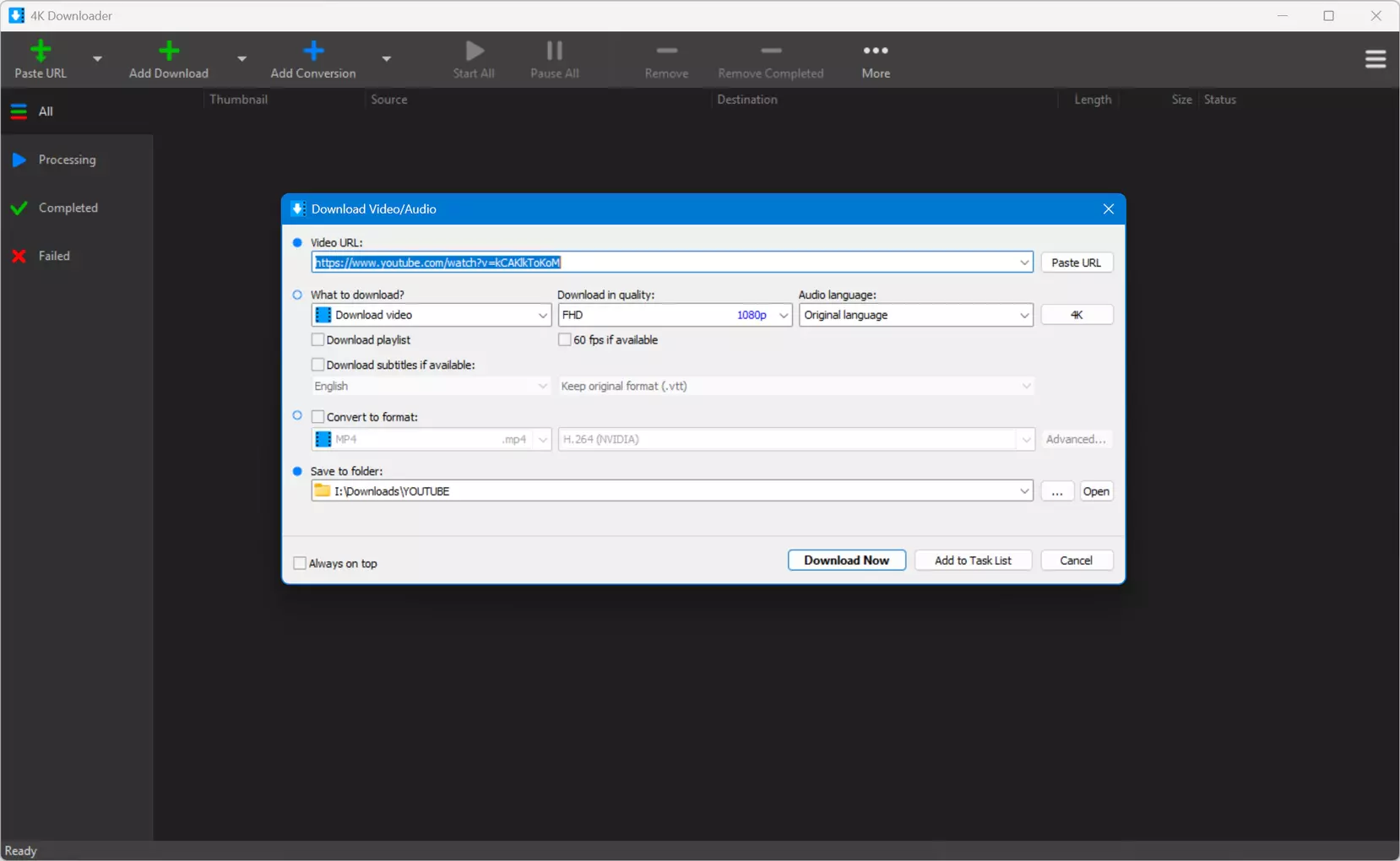
Task: Click the Open folder button
Action: tap(1097, 491)
